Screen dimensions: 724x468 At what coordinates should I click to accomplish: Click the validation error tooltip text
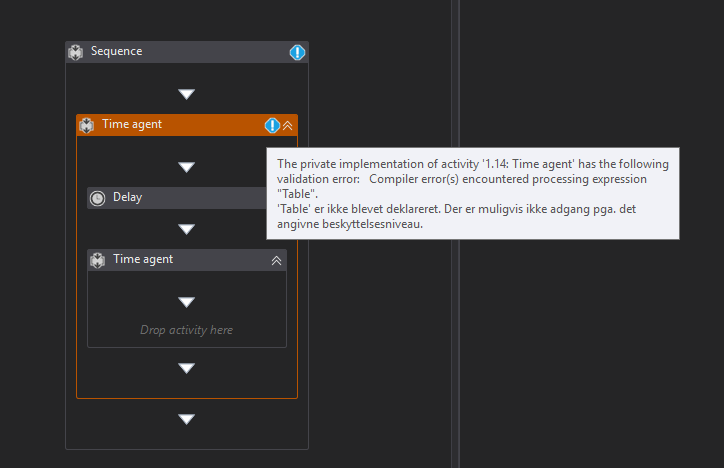[472, 194]
